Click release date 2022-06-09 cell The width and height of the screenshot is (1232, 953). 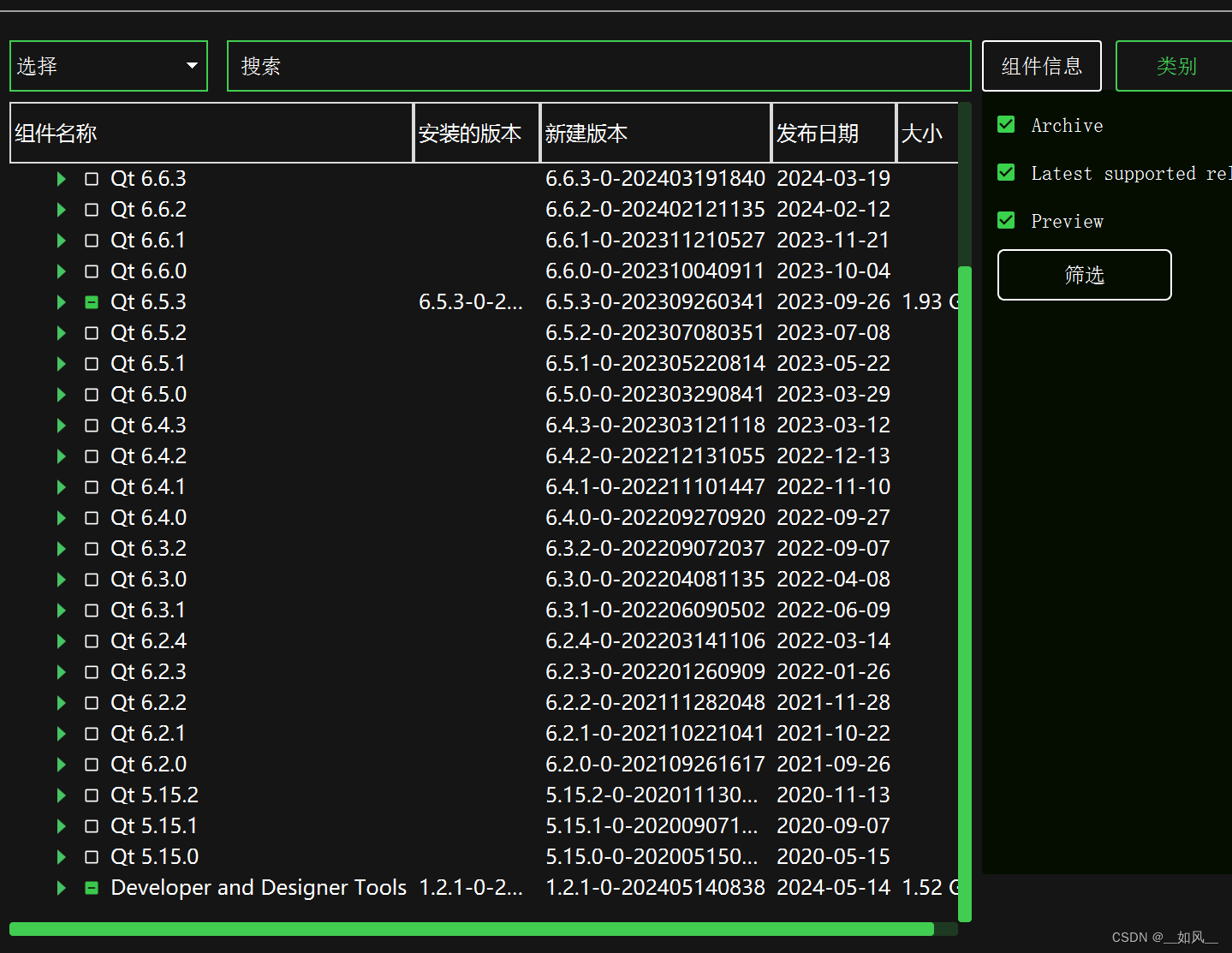point(833,611)
